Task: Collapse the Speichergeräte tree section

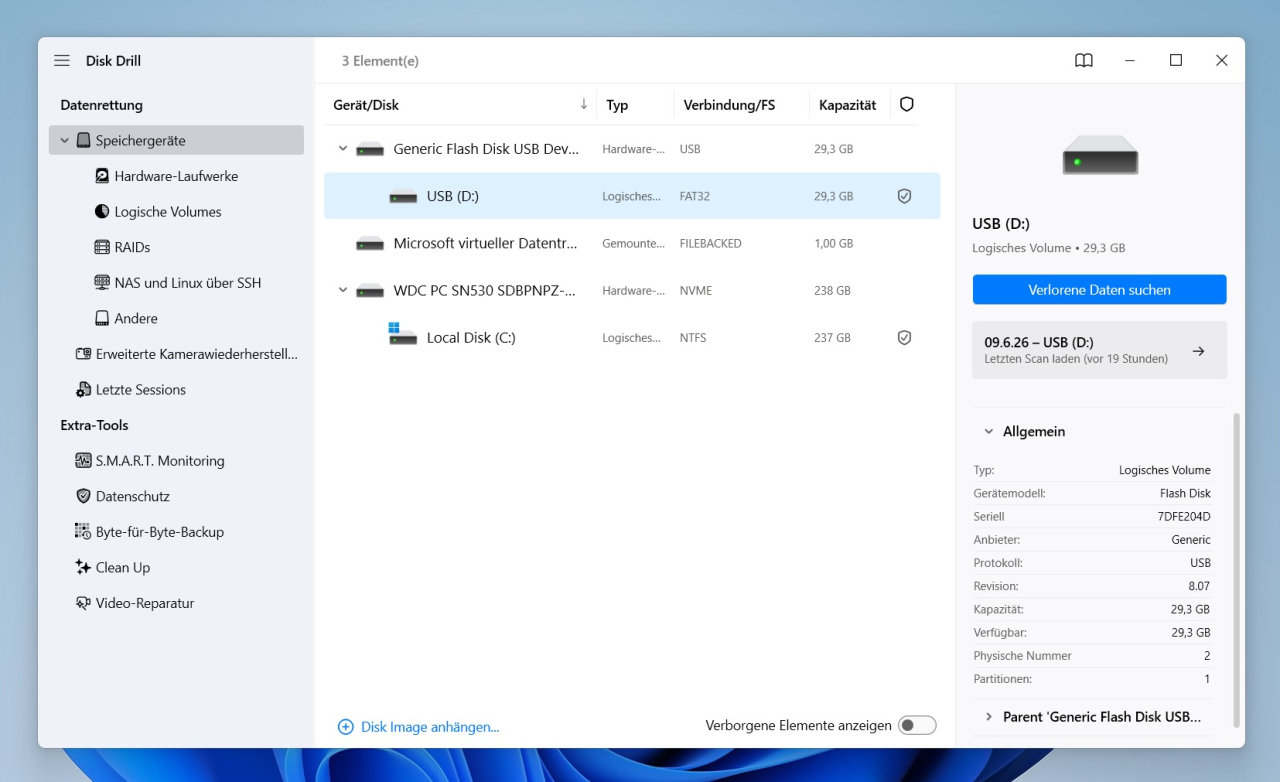Action: pos(64,141)
